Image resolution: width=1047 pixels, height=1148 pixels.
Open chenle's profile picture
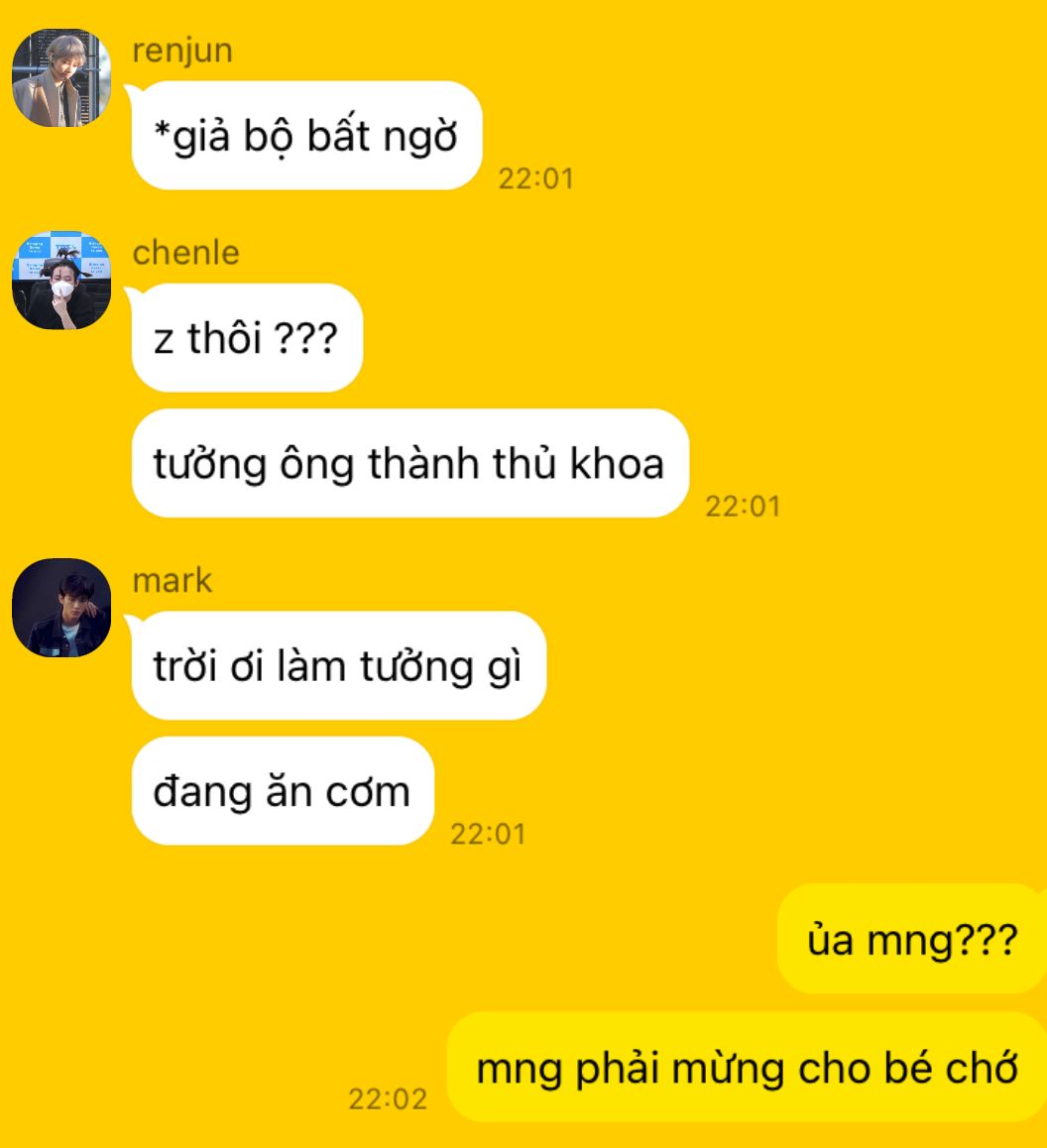click(61, 281)
